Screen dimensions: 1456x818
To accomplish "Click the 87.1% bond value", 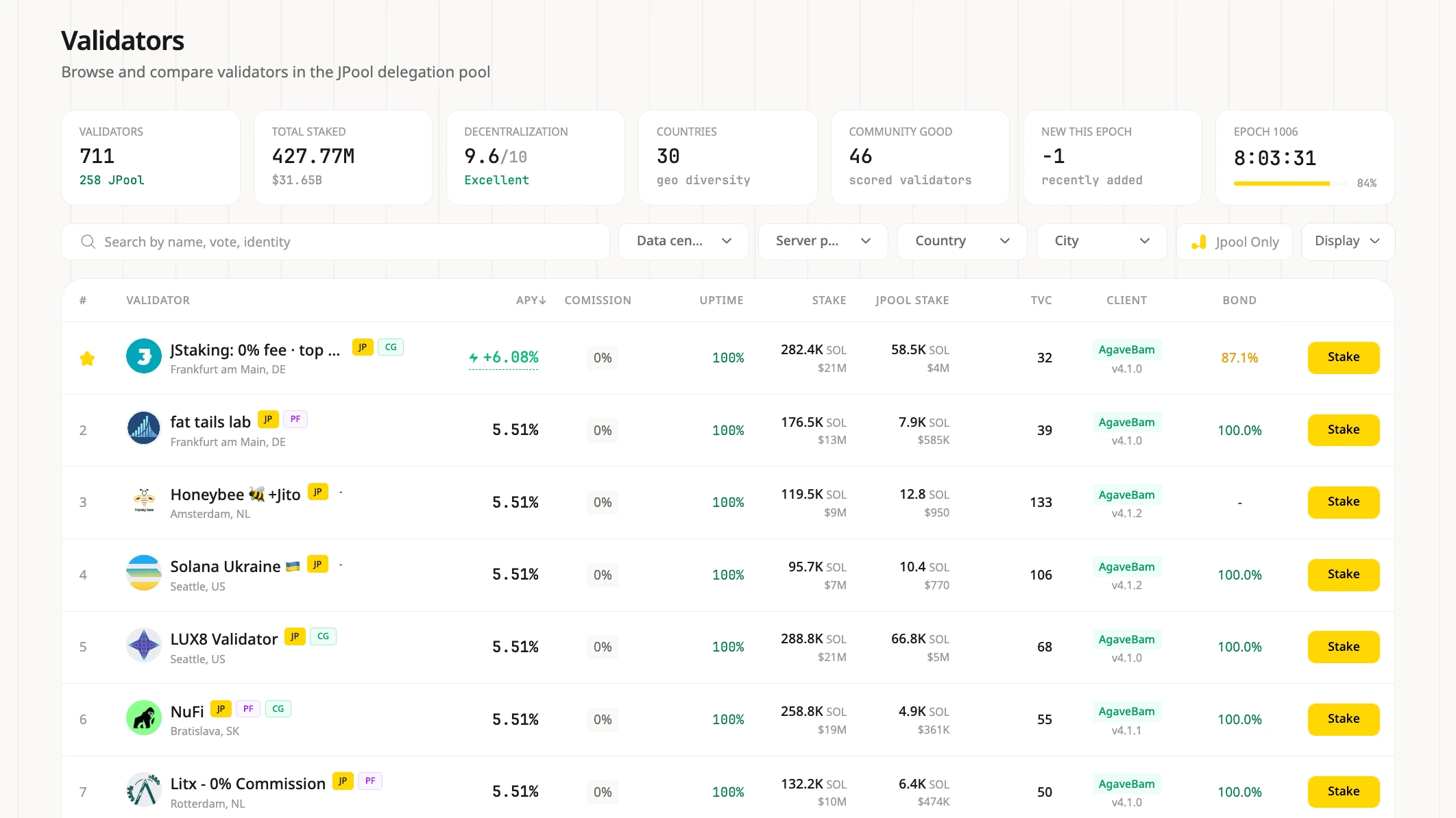I will (x=1239, y=358).
